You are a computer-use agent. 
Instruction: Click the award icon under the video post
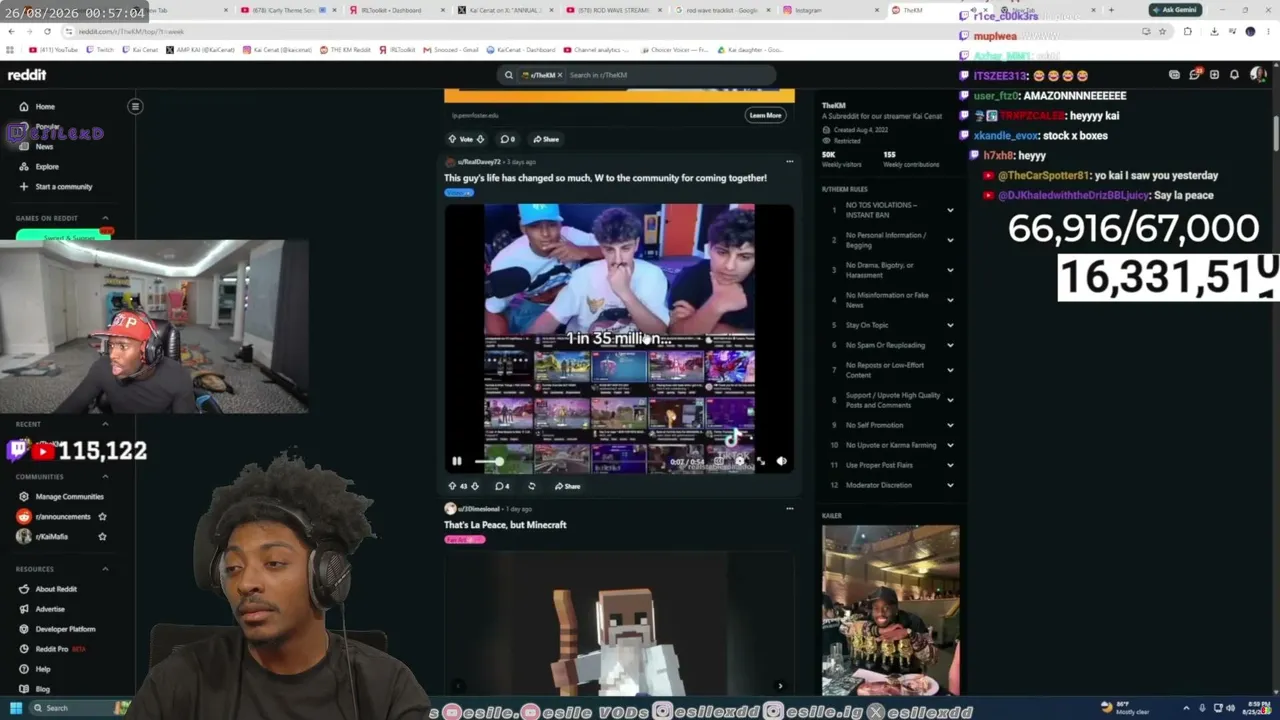(532, 486)
